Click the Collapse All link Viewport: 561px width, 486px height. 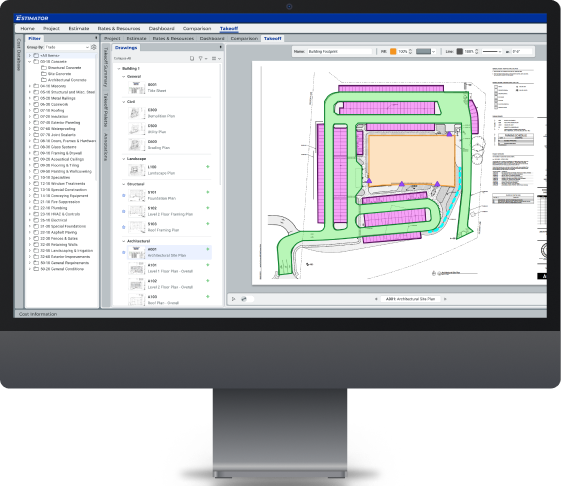coord(122,58)
